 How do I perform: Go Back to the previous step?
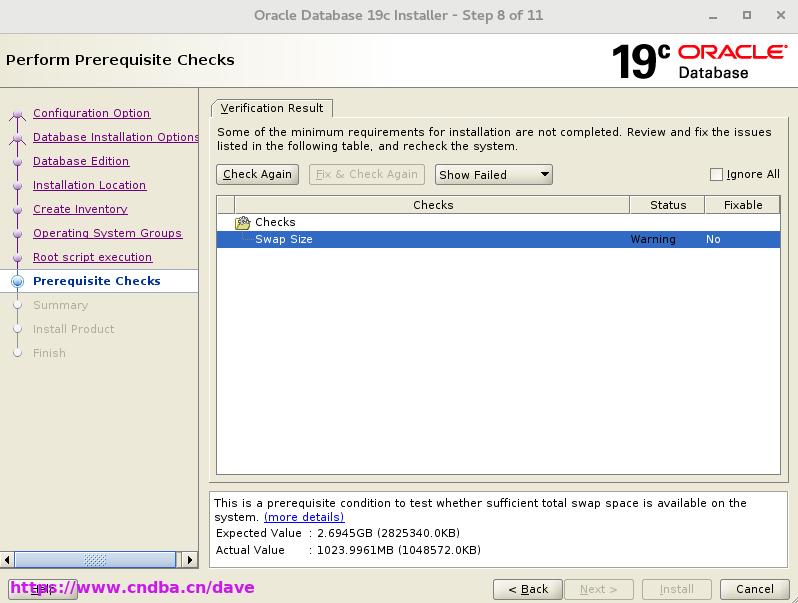tap(528, 589)
